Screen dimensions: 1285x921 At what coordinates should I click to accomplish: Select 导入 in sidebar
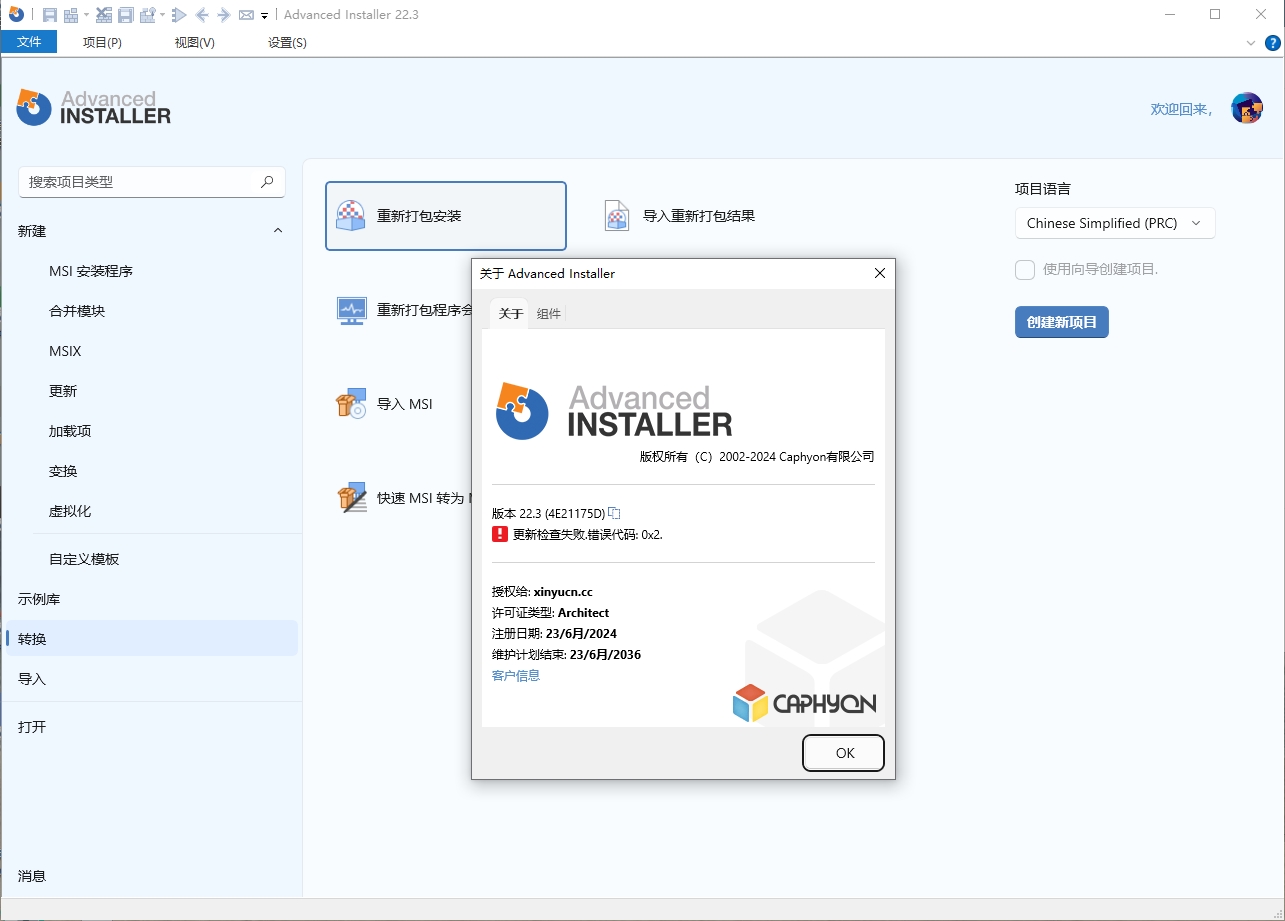(32, 679)
